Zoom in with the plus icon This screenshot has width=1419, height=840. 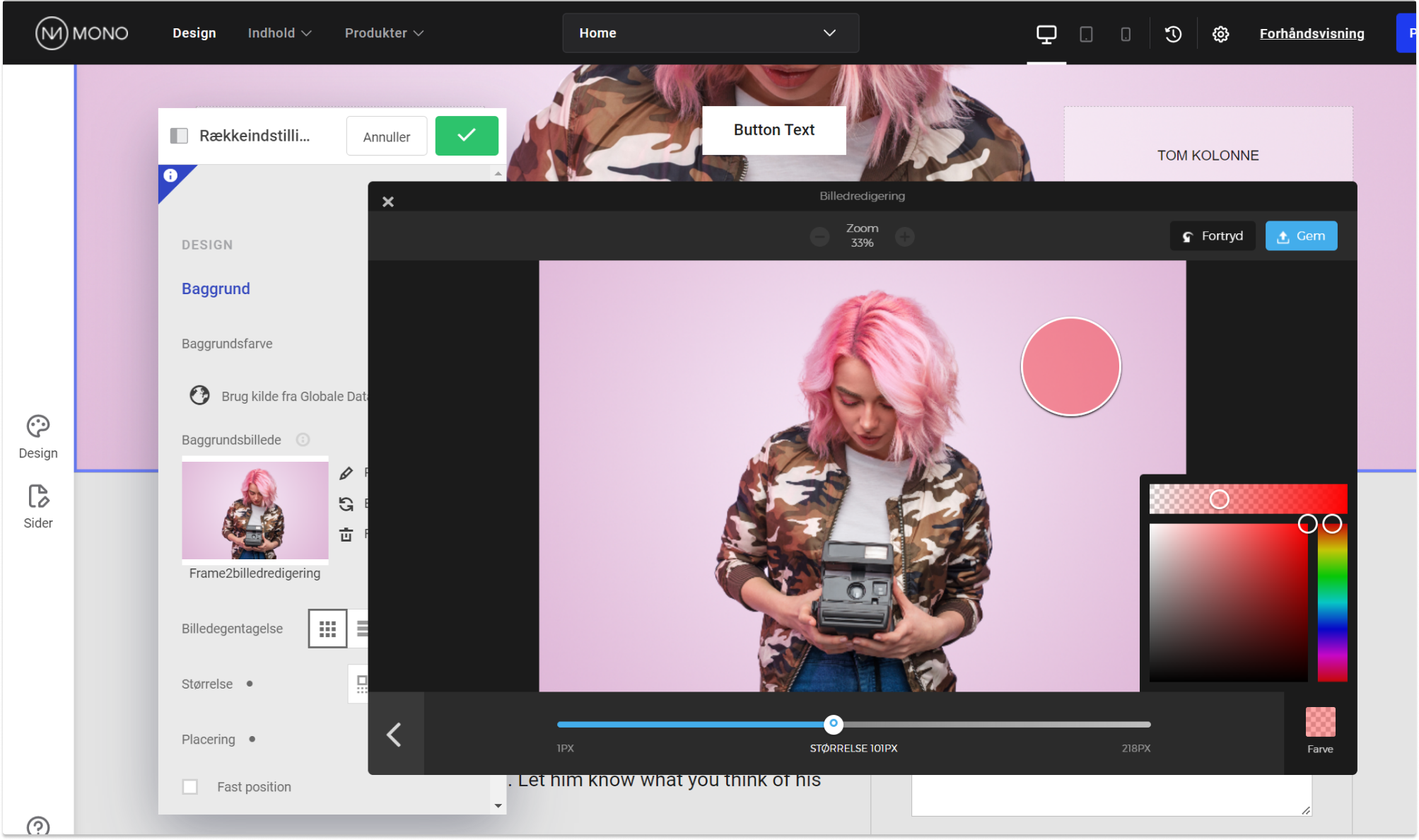click(x=904, y=237)
